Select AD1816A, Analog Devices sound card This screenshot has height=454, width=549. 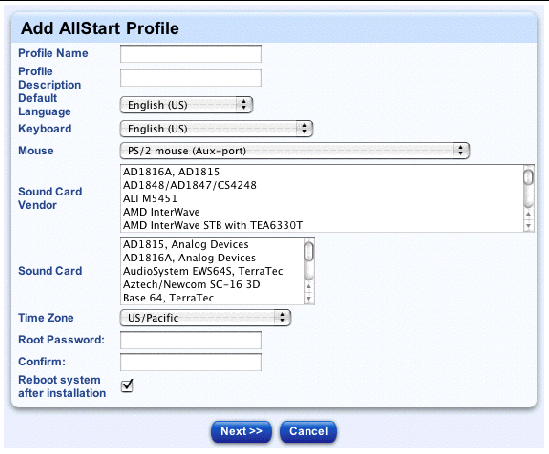212,258
